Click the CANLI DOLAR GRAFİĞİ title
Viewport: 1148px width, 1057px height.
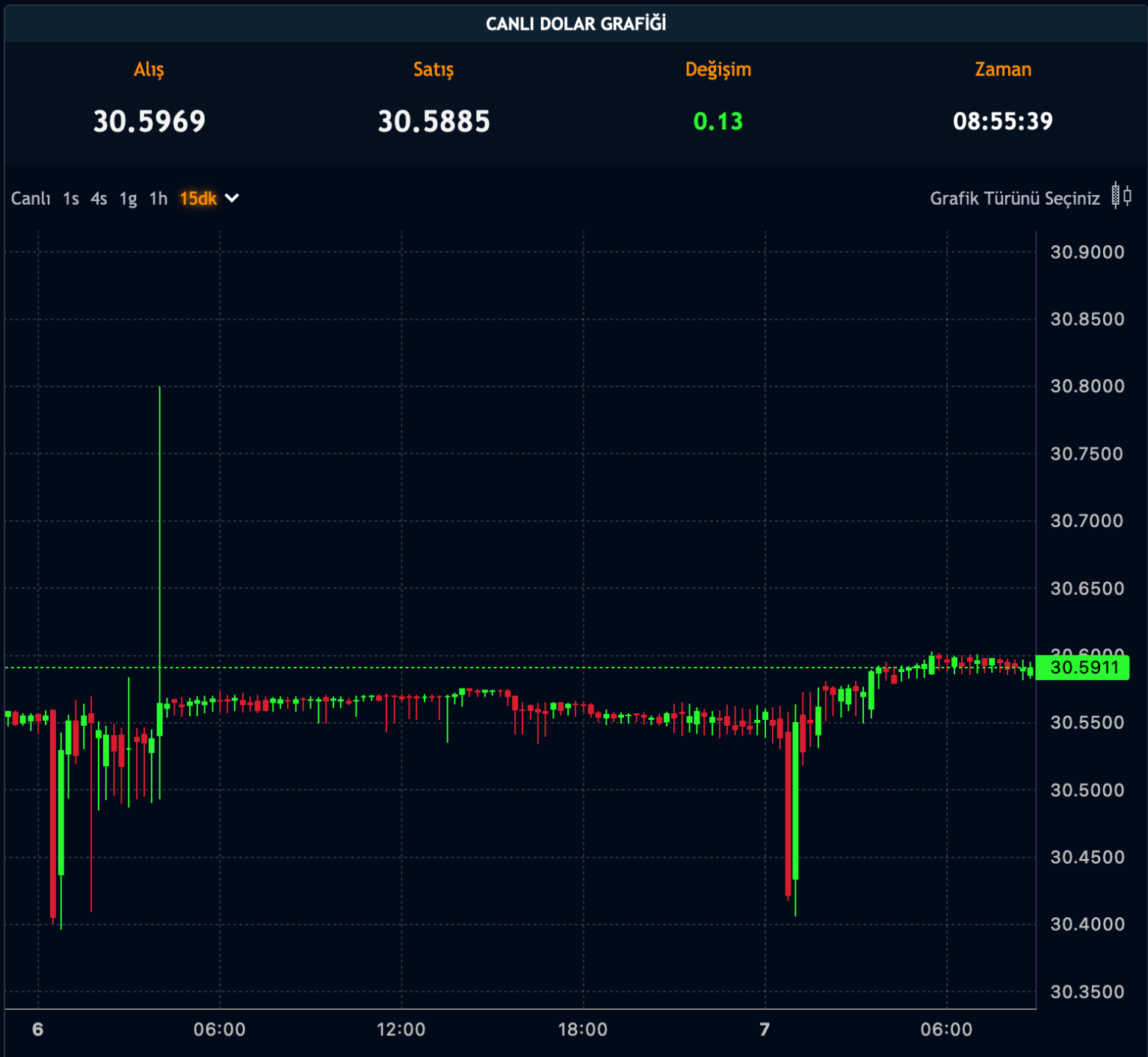click(575, 24)
